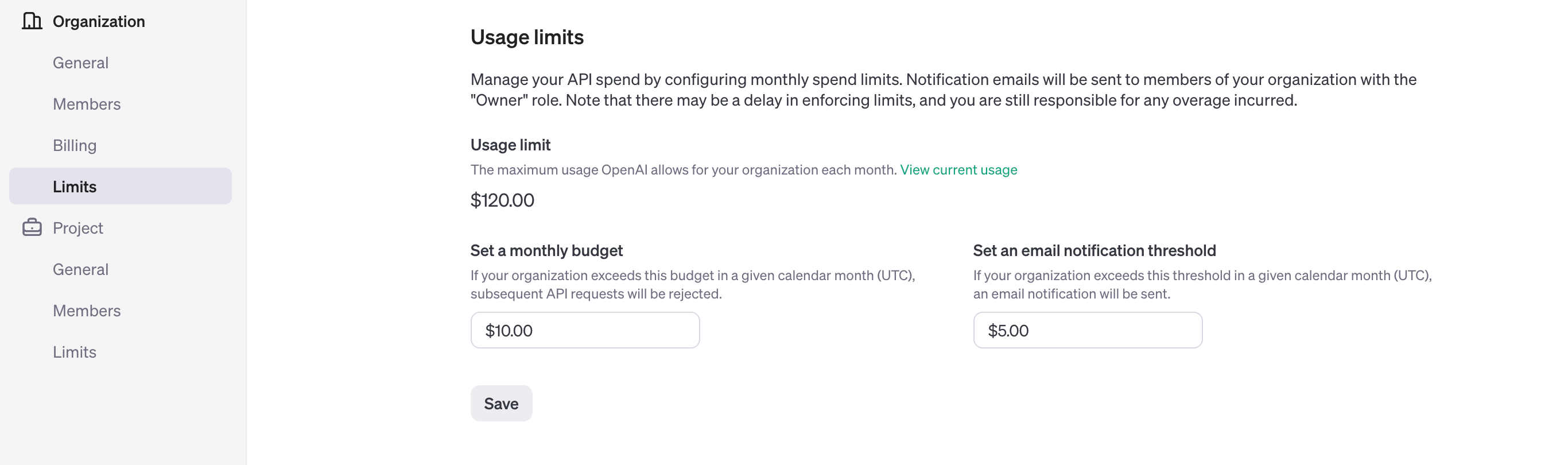1568x465 pixels.
Task: Click the Save button
Action: pos(501,404)
